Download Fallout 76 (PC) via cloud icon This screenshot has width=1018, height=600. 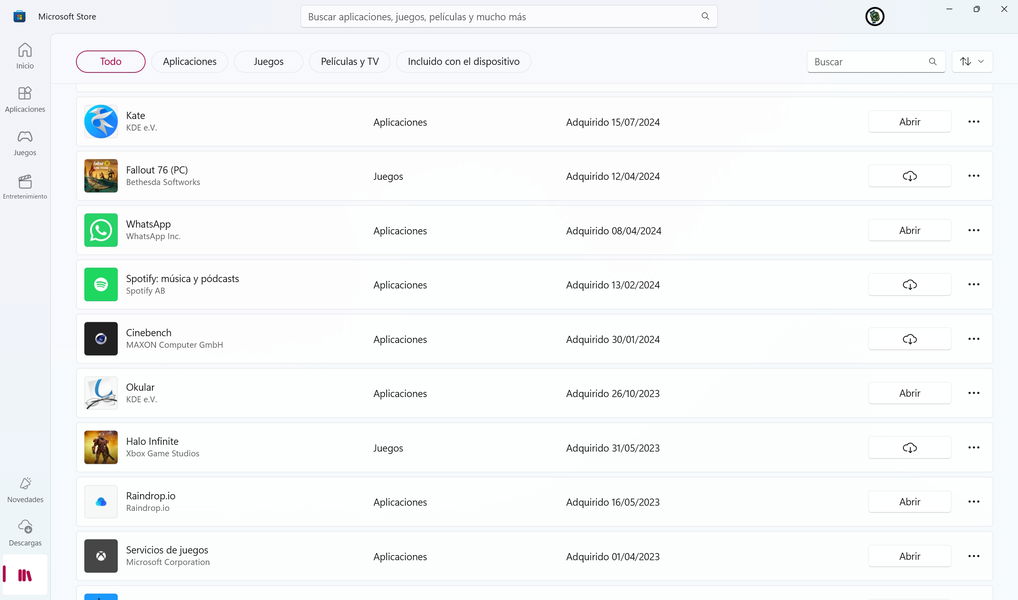coord(910,176)
